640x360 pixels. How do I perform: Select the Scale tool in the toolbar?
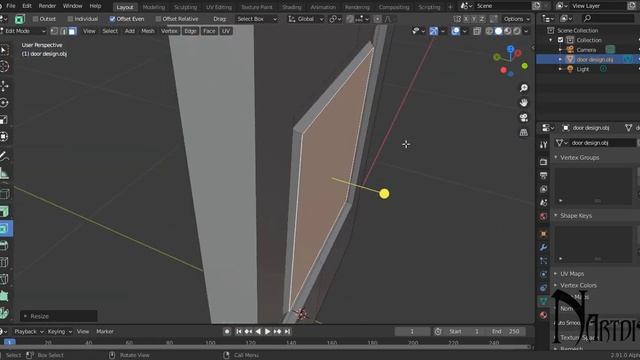(4, 120)
